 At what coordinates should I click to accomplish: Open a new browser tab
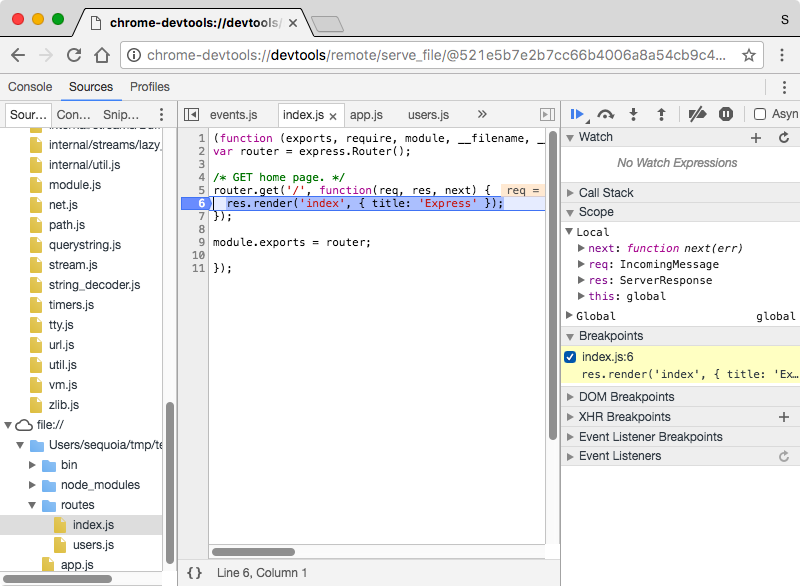327,23
